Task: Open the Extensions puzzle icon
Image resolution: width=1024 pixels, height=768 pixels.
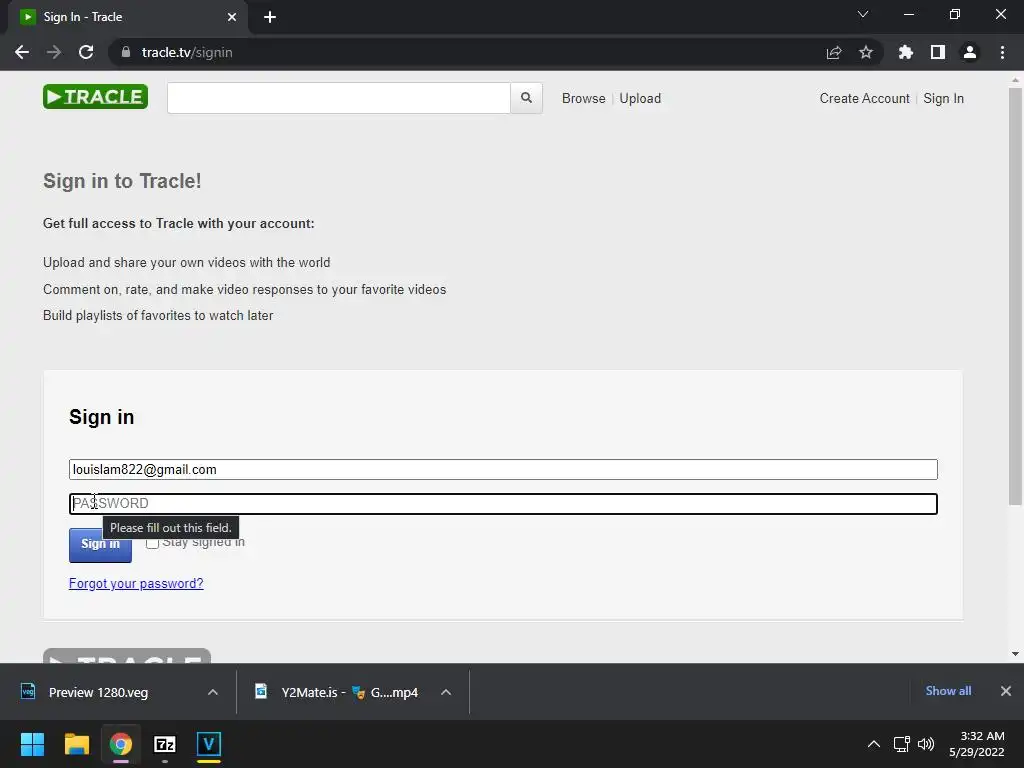Action: [x=906, y=52]
